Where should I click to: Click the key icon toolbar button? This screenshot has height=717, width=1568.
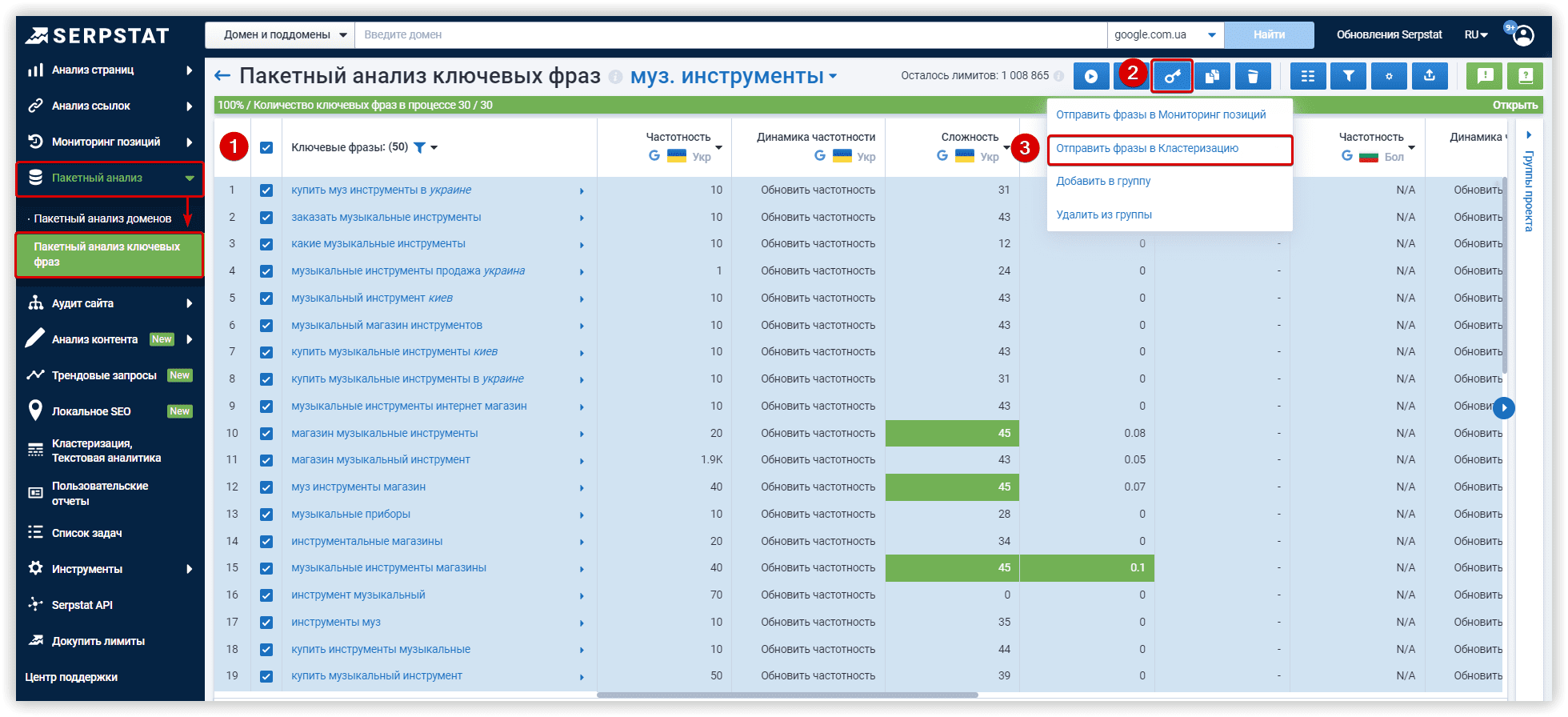tap(1172, 77)
